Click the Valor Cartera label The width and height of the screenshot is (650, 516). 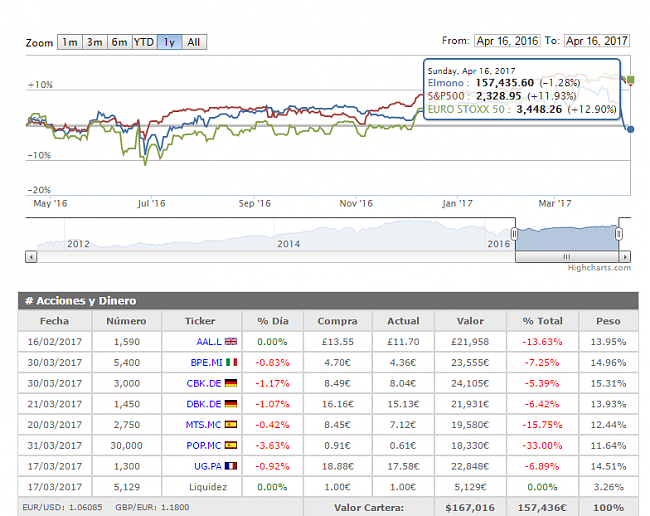[369, 507]
